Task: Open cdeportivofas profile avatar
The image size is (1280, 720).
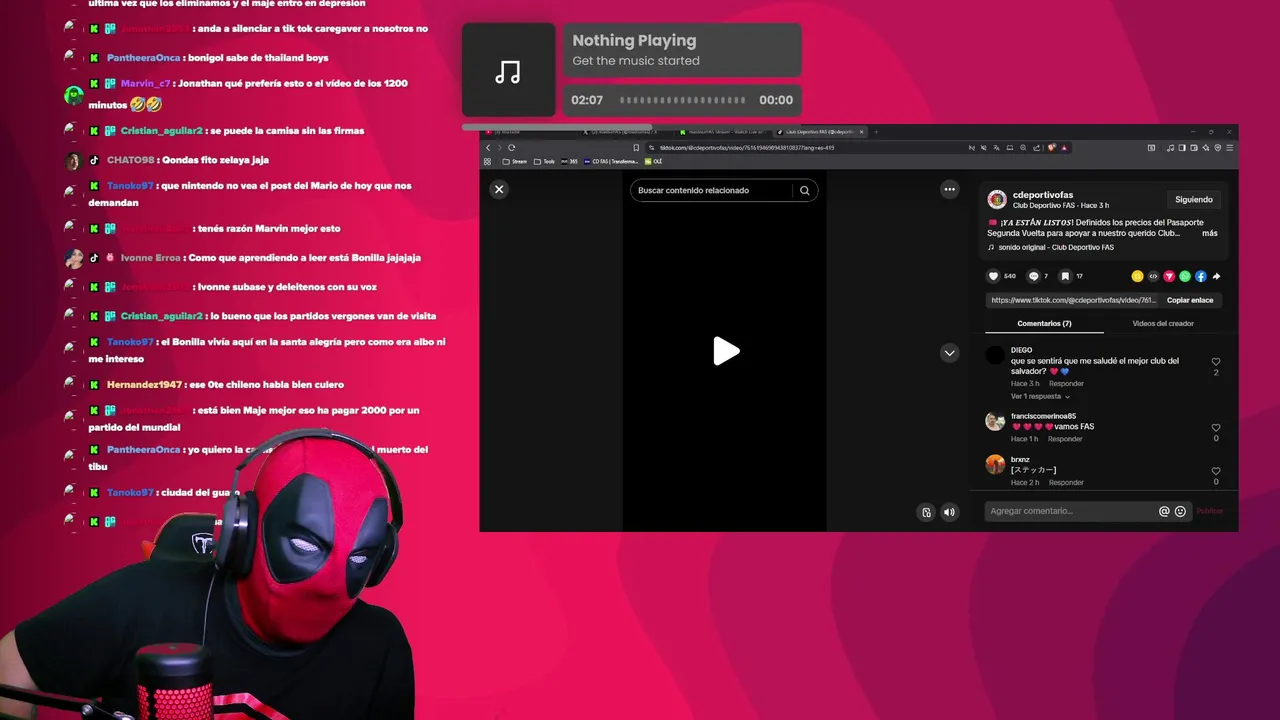Action: click(997, 199)
